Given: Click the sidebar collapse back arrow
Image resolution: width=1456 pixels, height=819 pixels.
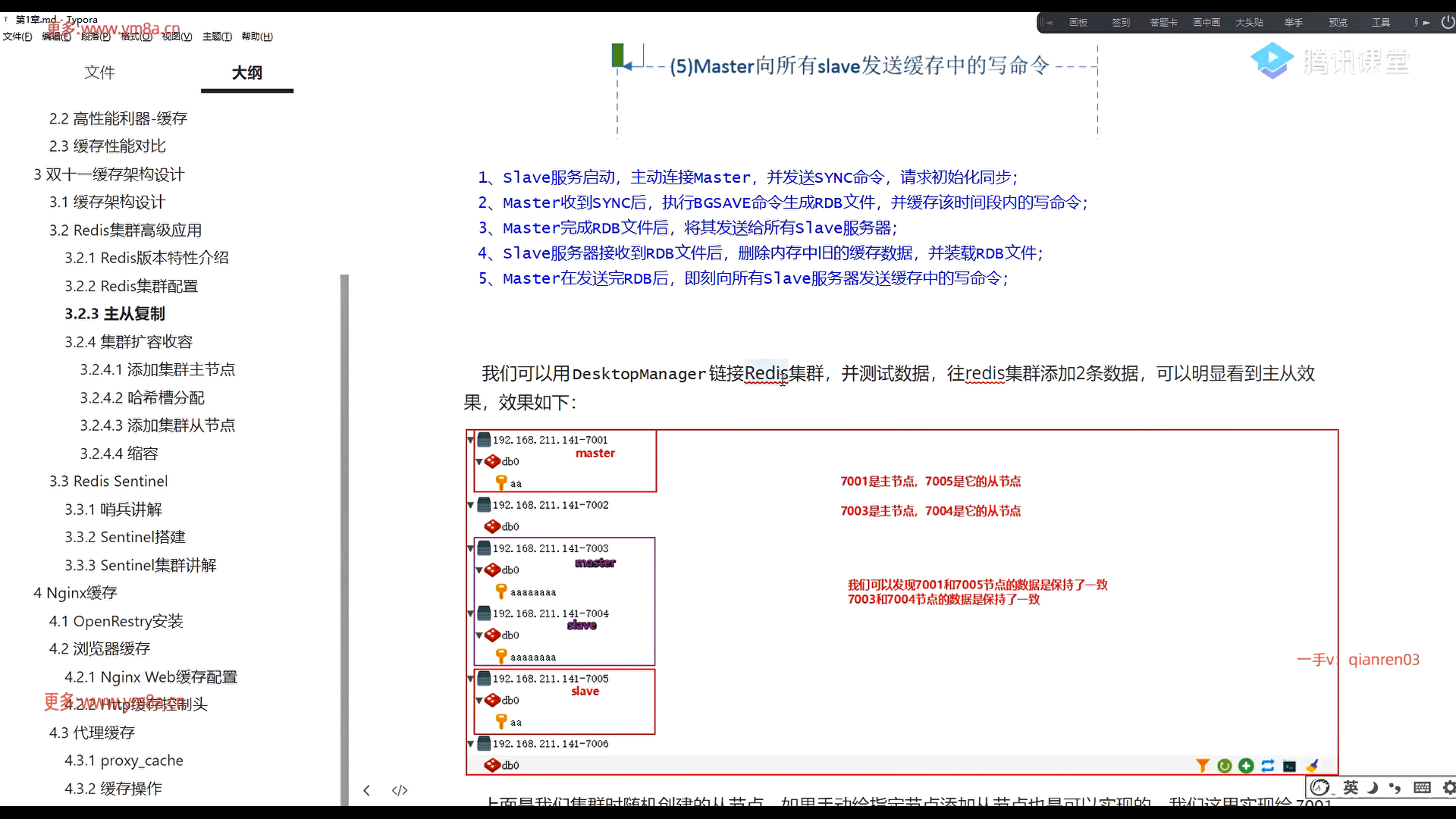Looking at the screenshot, I should pos(367,790).
